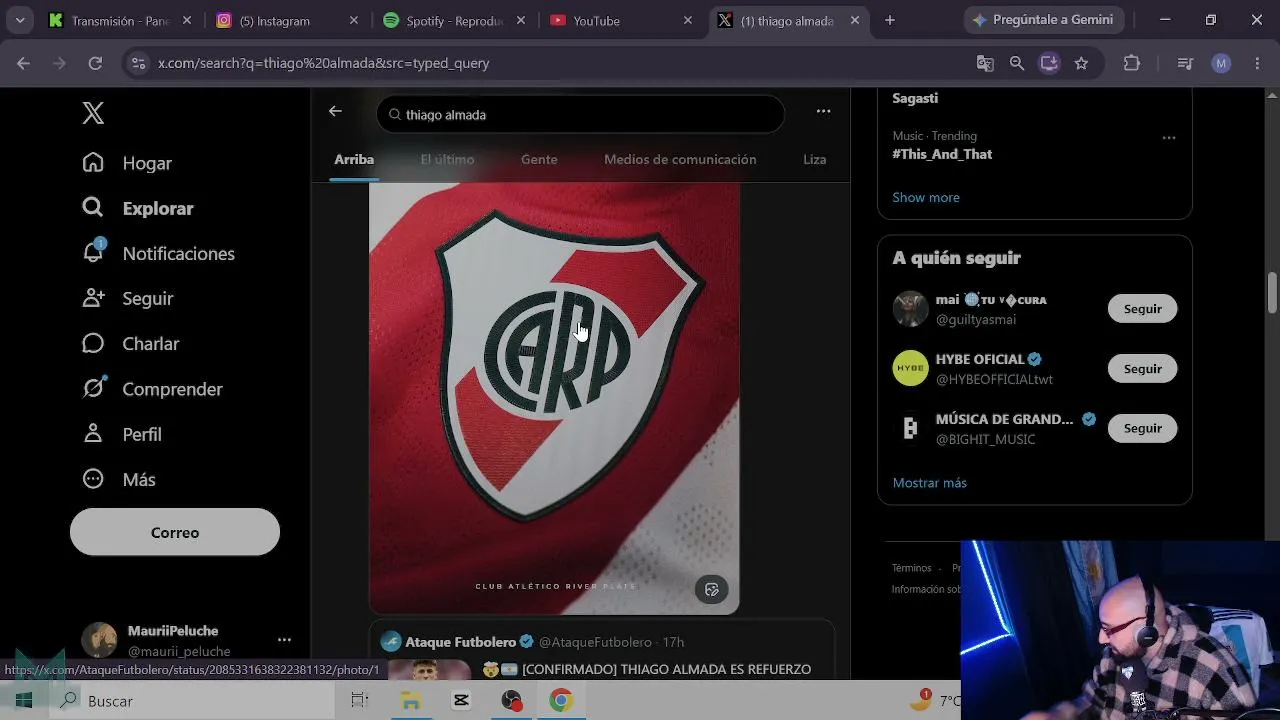1280x720 pixels.
Task: Switch to the Spotify browser tab
Action: tap(453, 20)
